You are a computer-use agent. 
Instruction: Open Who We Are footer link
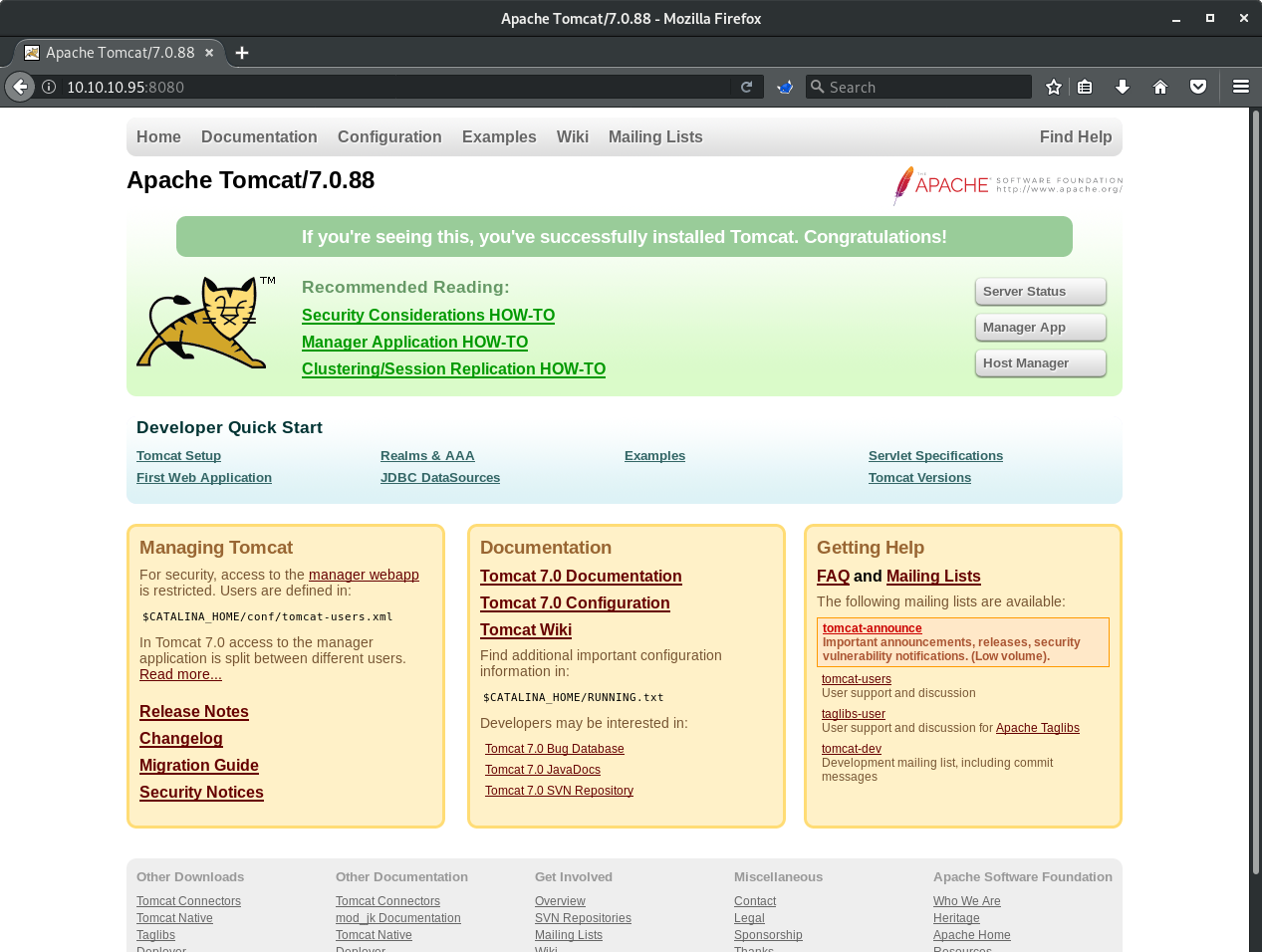[967, 901]
